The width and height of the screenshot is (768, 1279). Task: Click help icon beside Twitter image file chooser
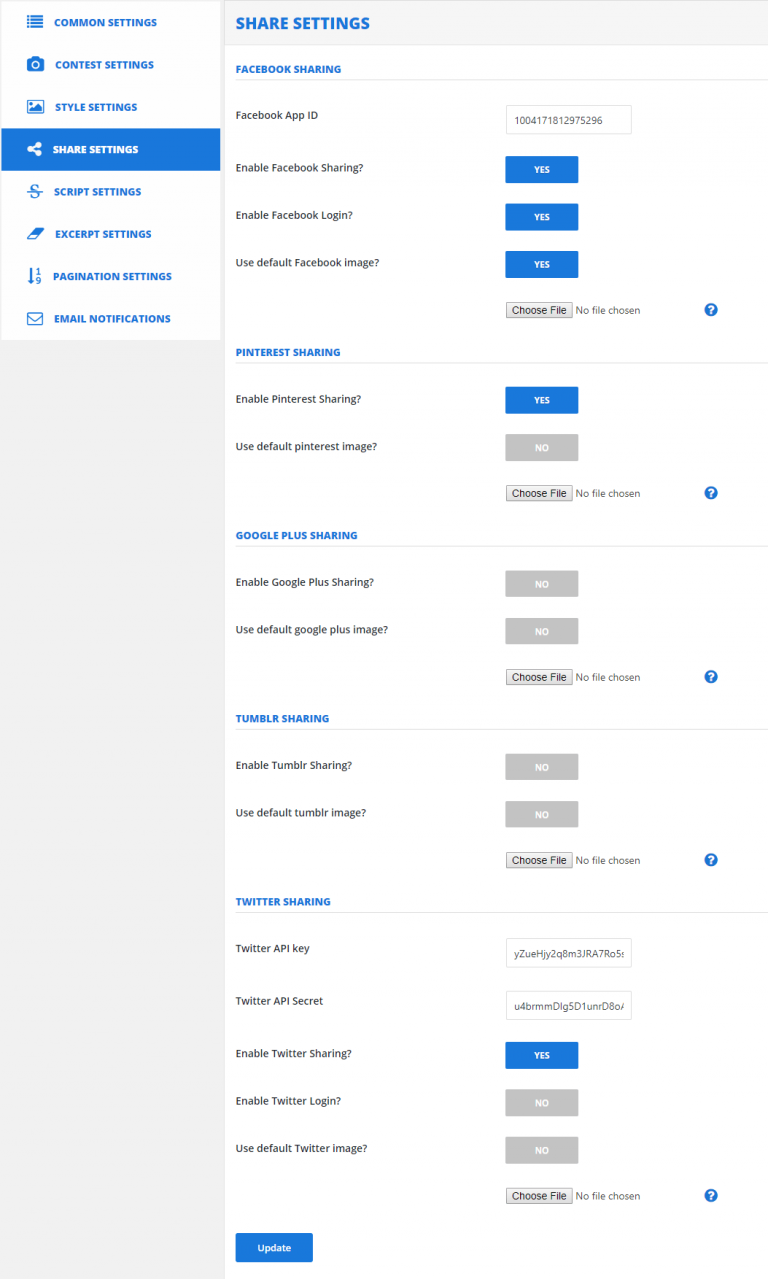711,1195
